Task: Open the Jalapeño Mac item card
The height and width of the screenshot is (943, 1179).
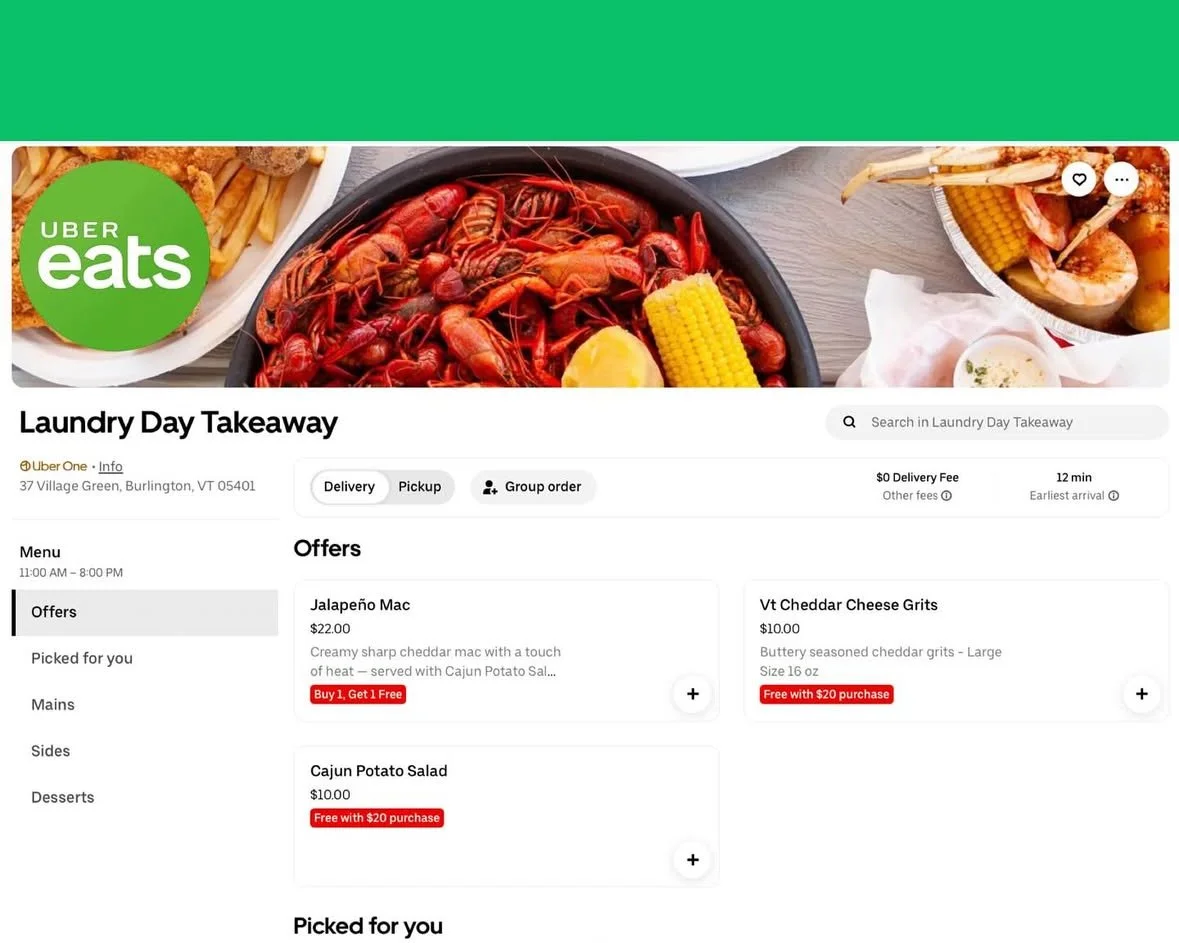Action: coord(506,650)
